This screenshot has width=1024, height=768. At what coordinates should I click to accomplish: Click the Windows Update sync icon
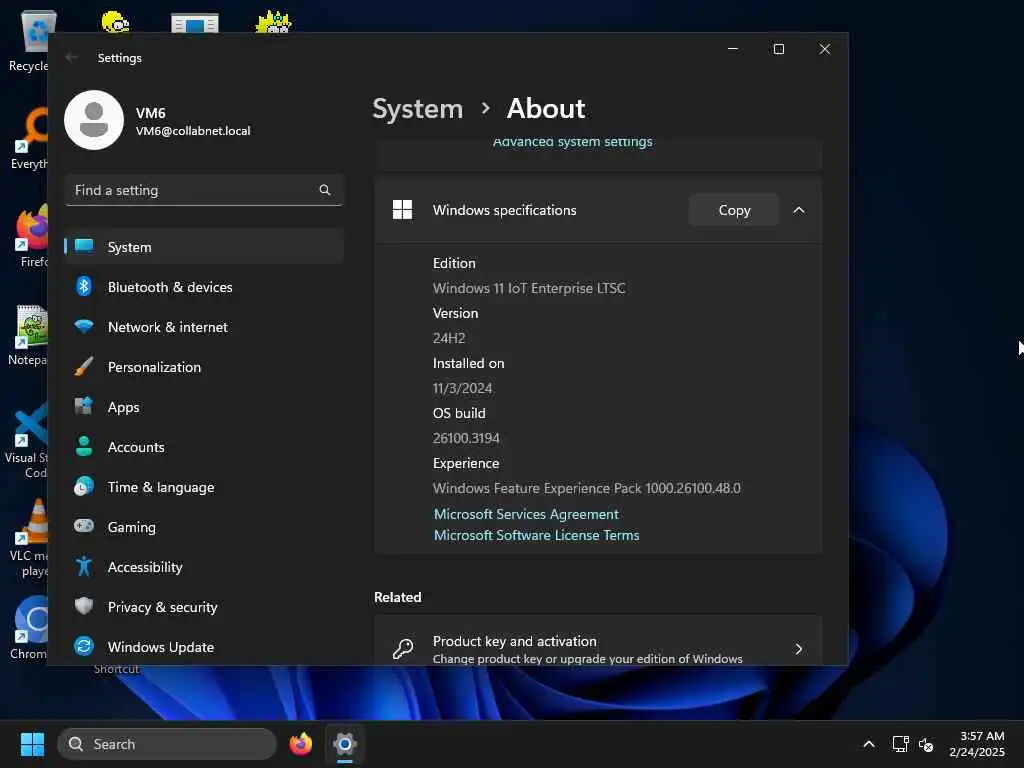(x=84, y=647)
